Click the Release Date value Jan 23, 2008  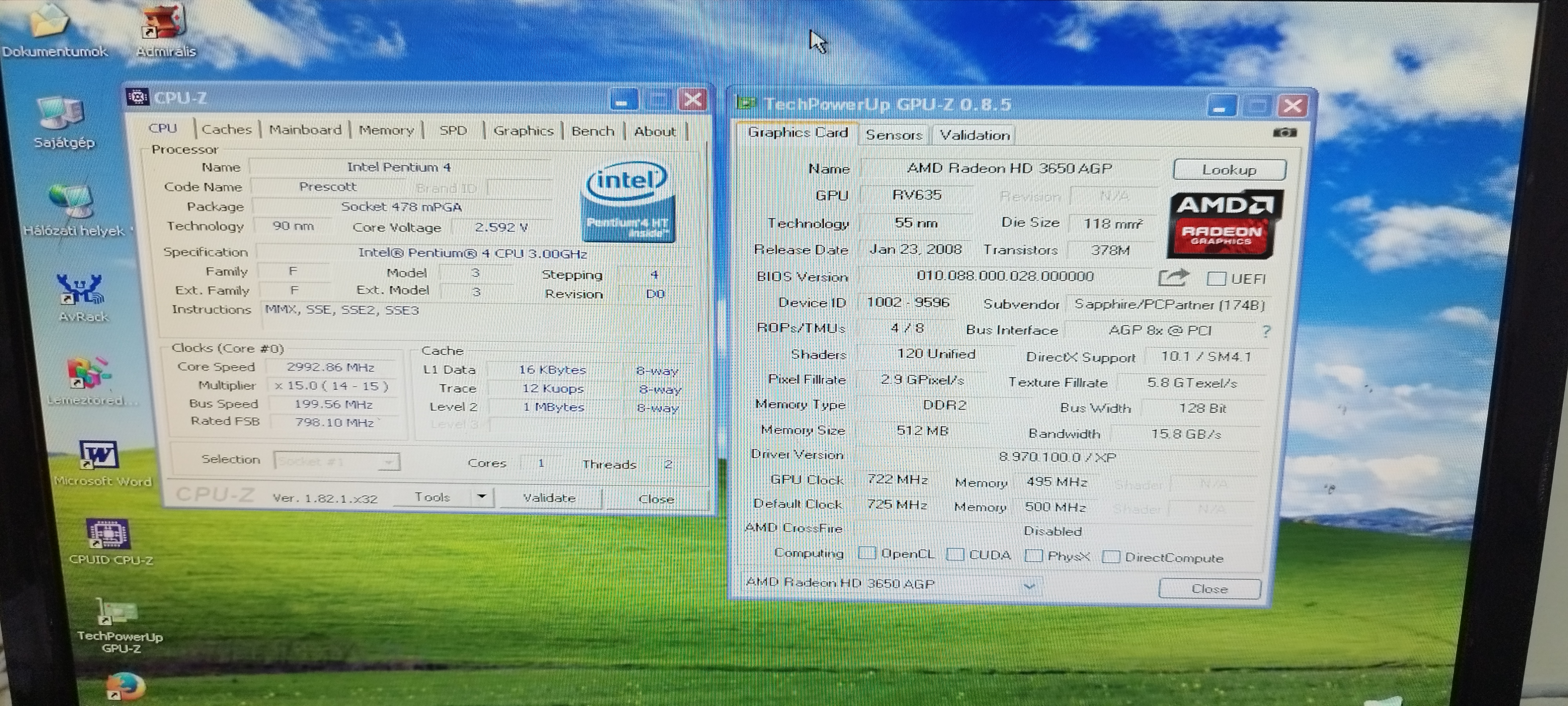915,249
